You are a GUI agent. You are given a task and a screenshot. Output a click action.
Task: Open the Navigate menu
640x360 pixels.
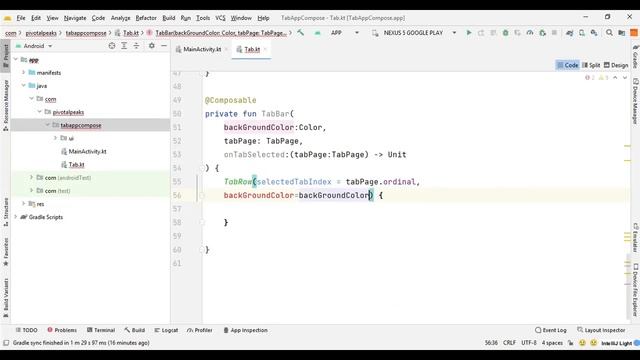click(75, 18)
